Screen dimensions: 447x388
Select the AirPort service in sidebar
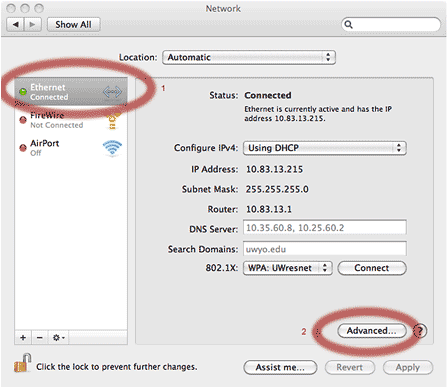[71, 148]
